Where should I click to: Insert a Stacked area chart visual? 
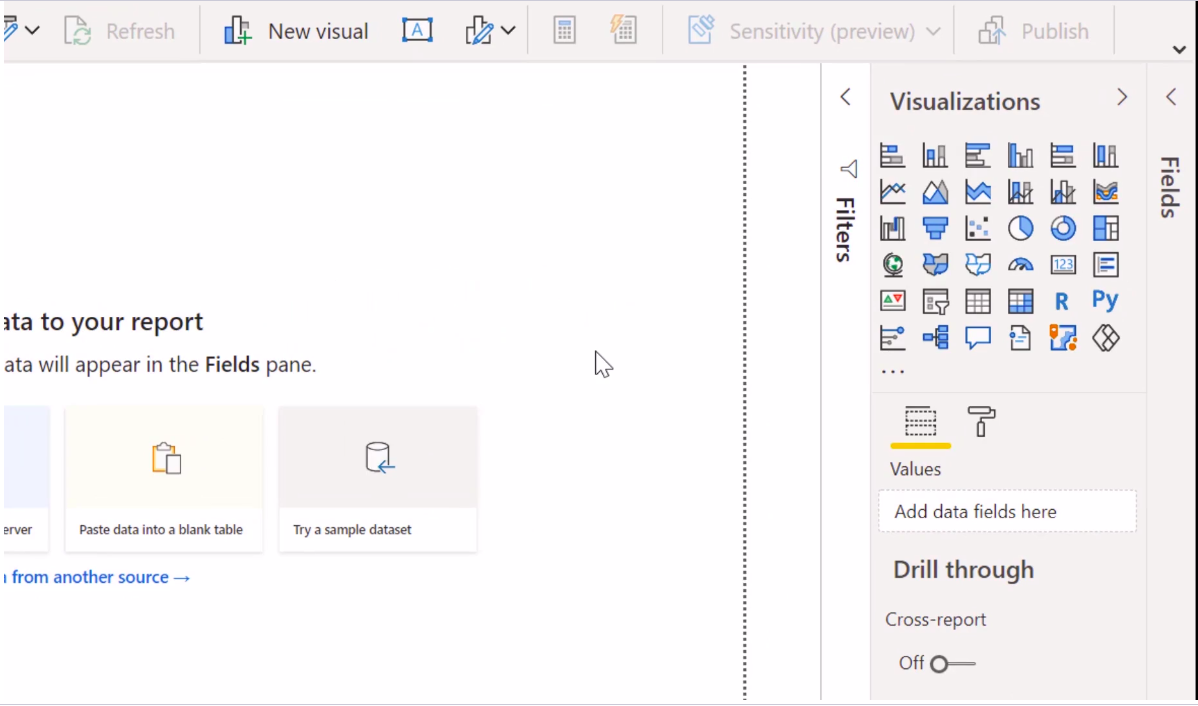tap(978, 192)
